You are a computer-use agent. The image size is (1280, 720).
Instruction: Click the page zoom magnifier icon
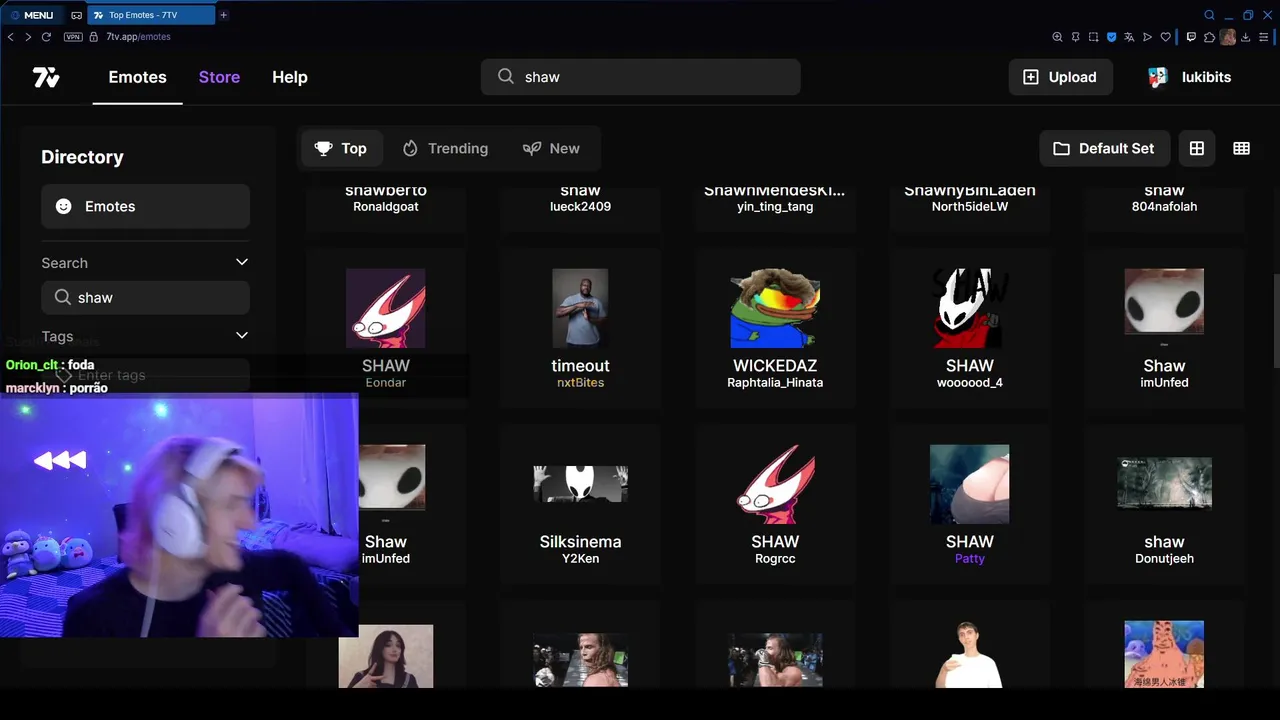click(1057, 37)
